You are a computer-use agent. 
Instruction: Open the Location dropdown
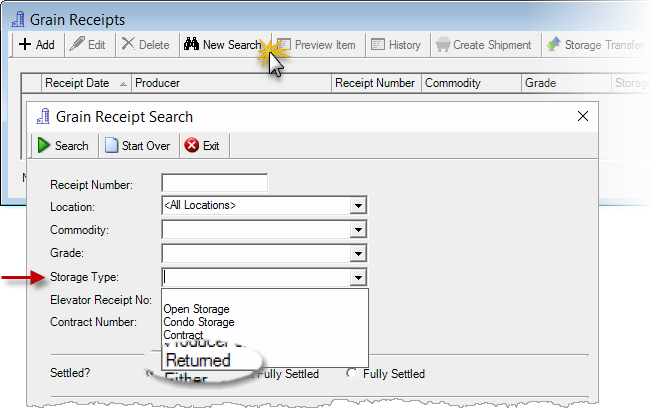click(x=358, y=206)
